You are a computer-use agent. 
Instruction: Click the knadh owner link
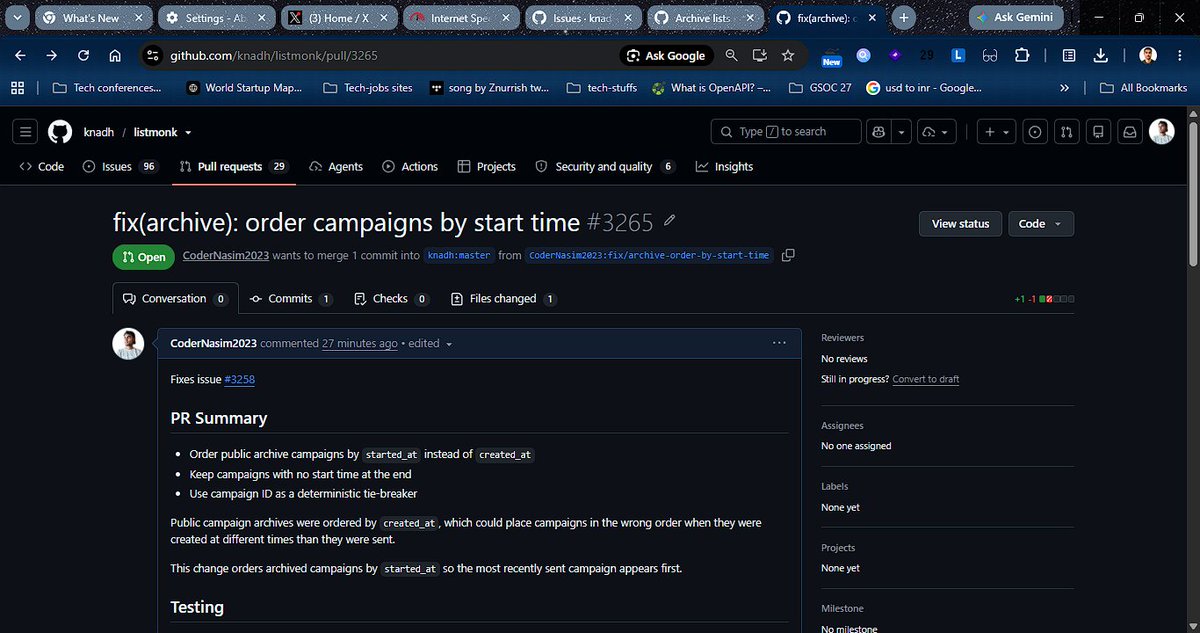click(100, 133)
